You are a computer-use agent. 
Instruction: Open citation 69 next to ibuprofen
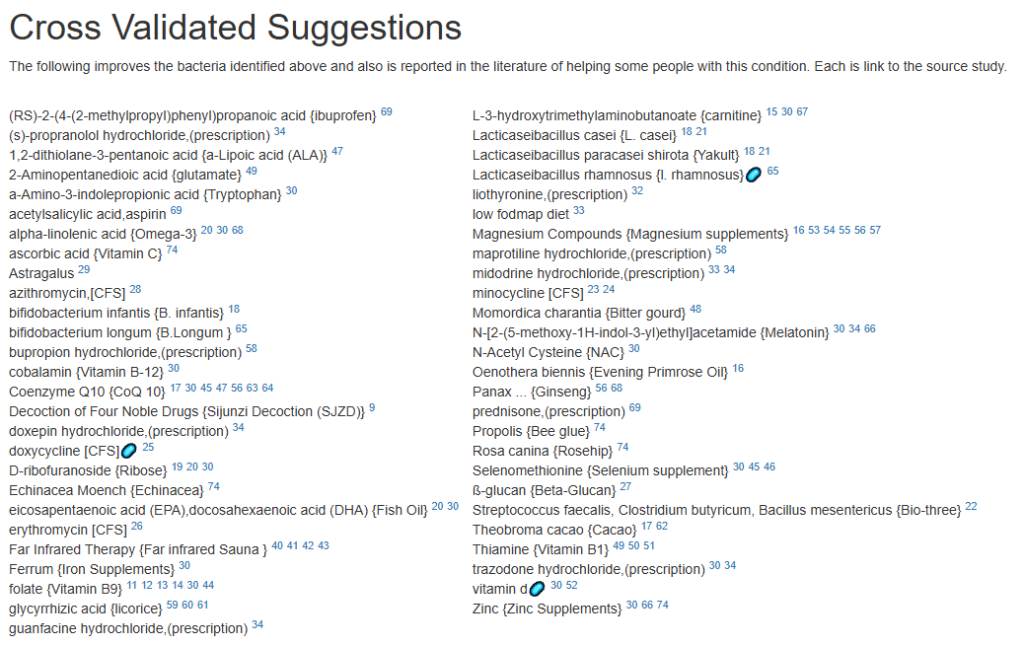coord(387,112)
